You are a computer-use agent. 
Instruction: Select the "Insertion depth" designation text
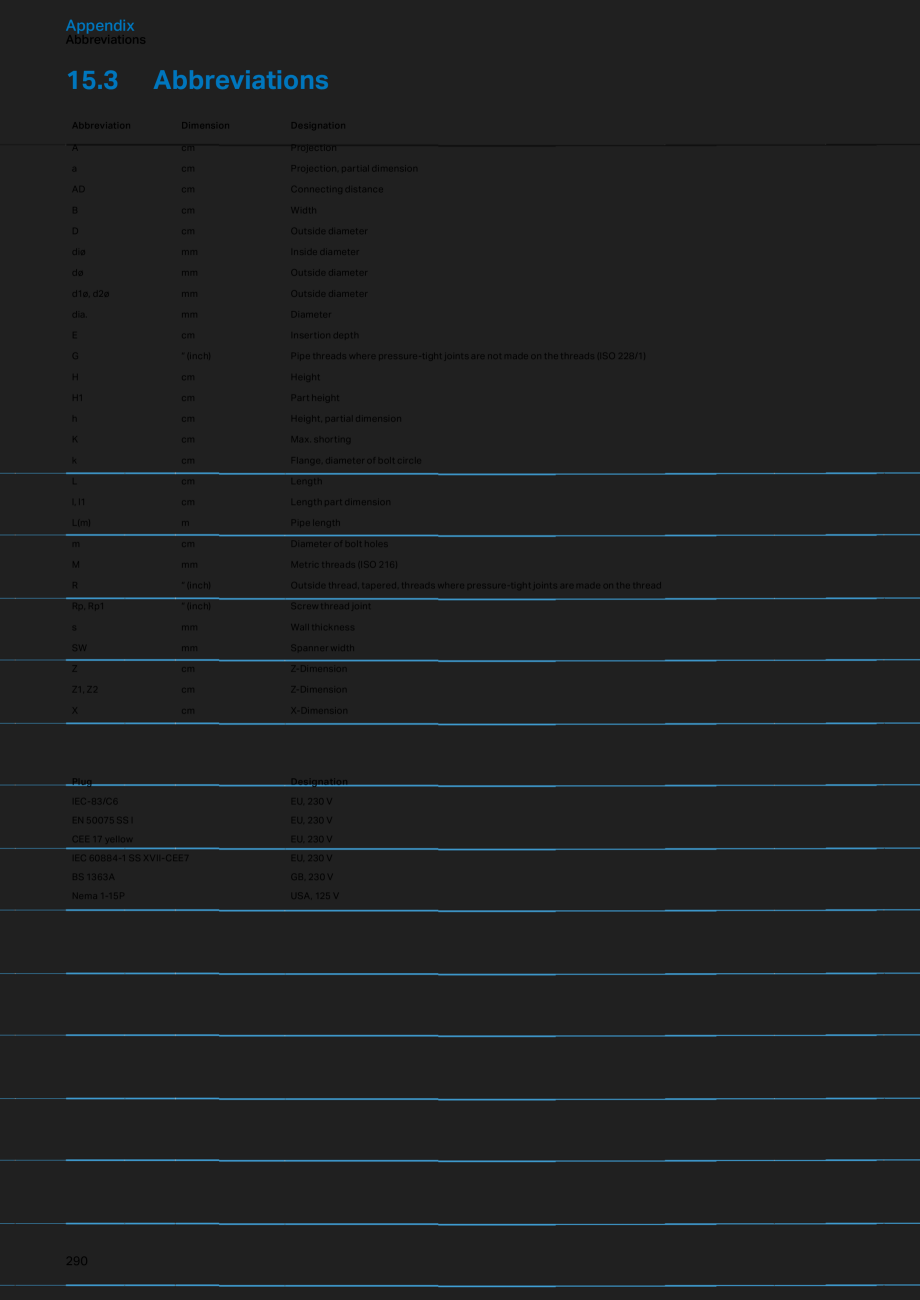[324, 335]
